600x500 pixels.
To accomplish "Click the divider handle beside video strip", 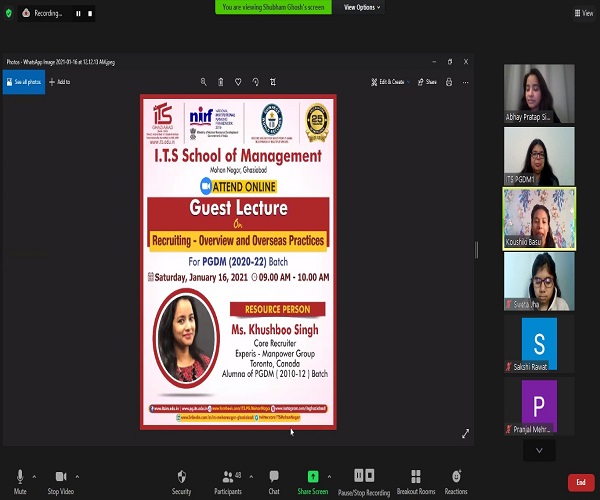I will click(x=476, y=250).
